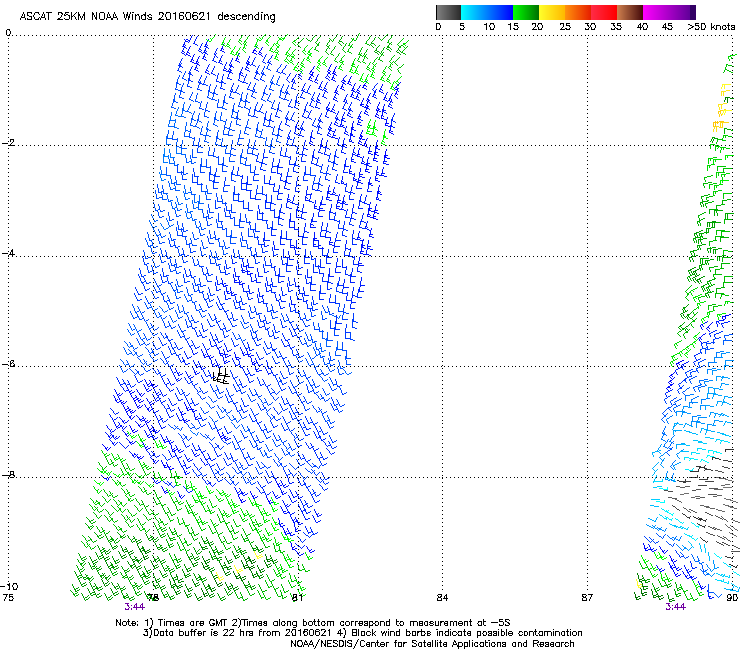Click the 'Data buffer is 22 hrs' note line
Image resolution: width=740 pixels, height=650 pixels.
coord(362,633)
